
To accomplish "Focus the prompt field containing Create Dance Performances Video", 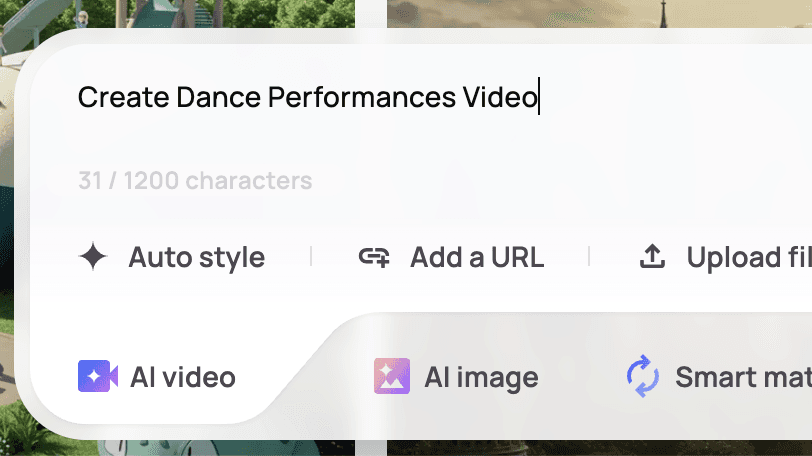I will tap(421, 97).
